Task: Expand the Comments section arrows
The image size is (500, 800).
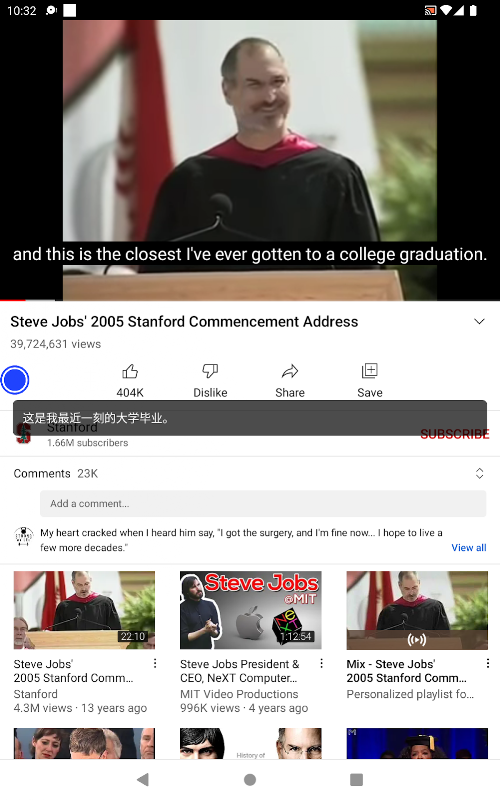Action: click(x=479, y=473)
